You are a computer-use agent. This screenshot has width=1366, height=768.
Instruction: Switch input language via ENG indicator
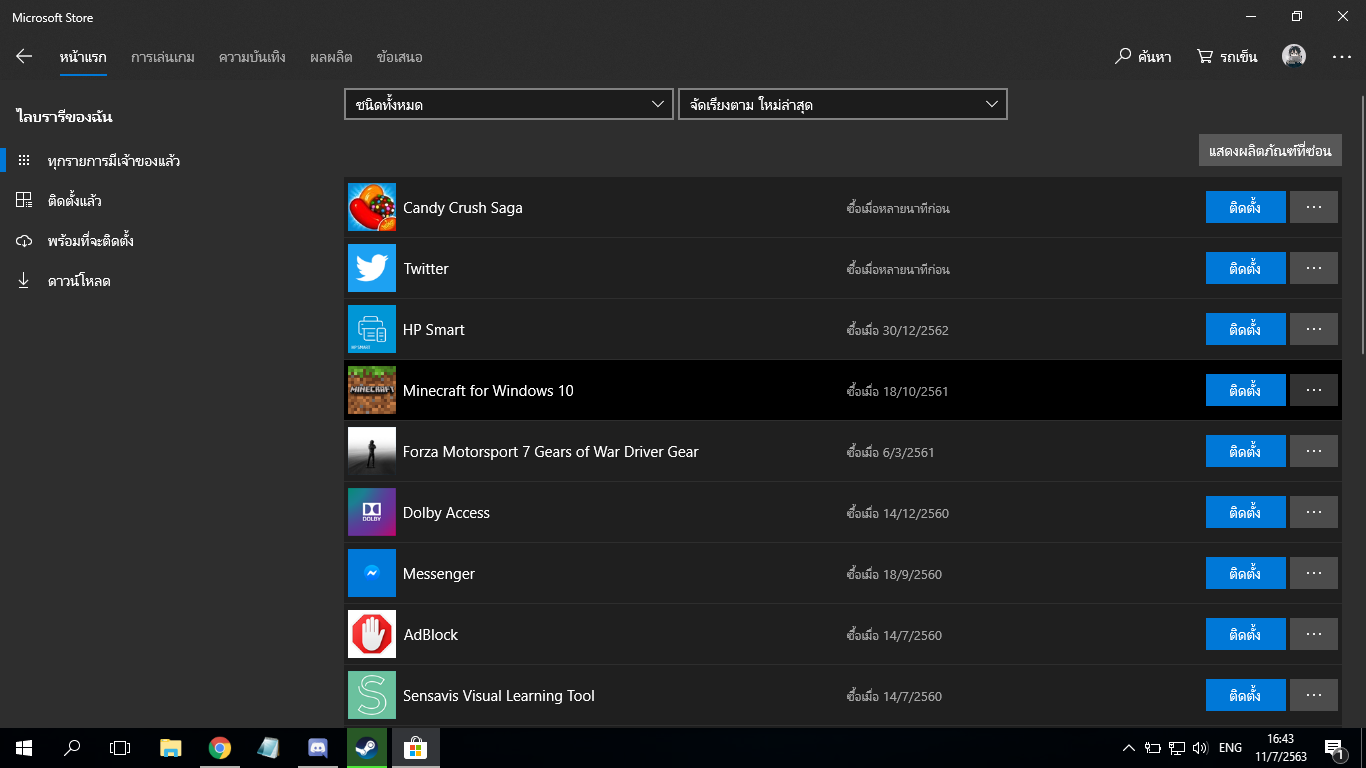[1231, 747]
